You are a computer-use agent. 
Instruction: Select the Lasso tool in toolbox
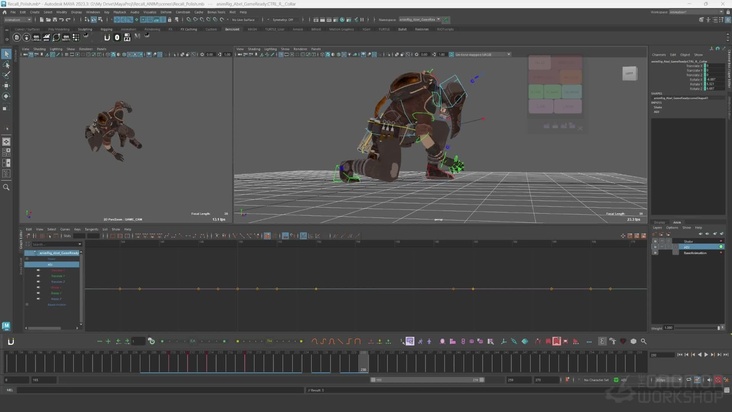point(6,65)
